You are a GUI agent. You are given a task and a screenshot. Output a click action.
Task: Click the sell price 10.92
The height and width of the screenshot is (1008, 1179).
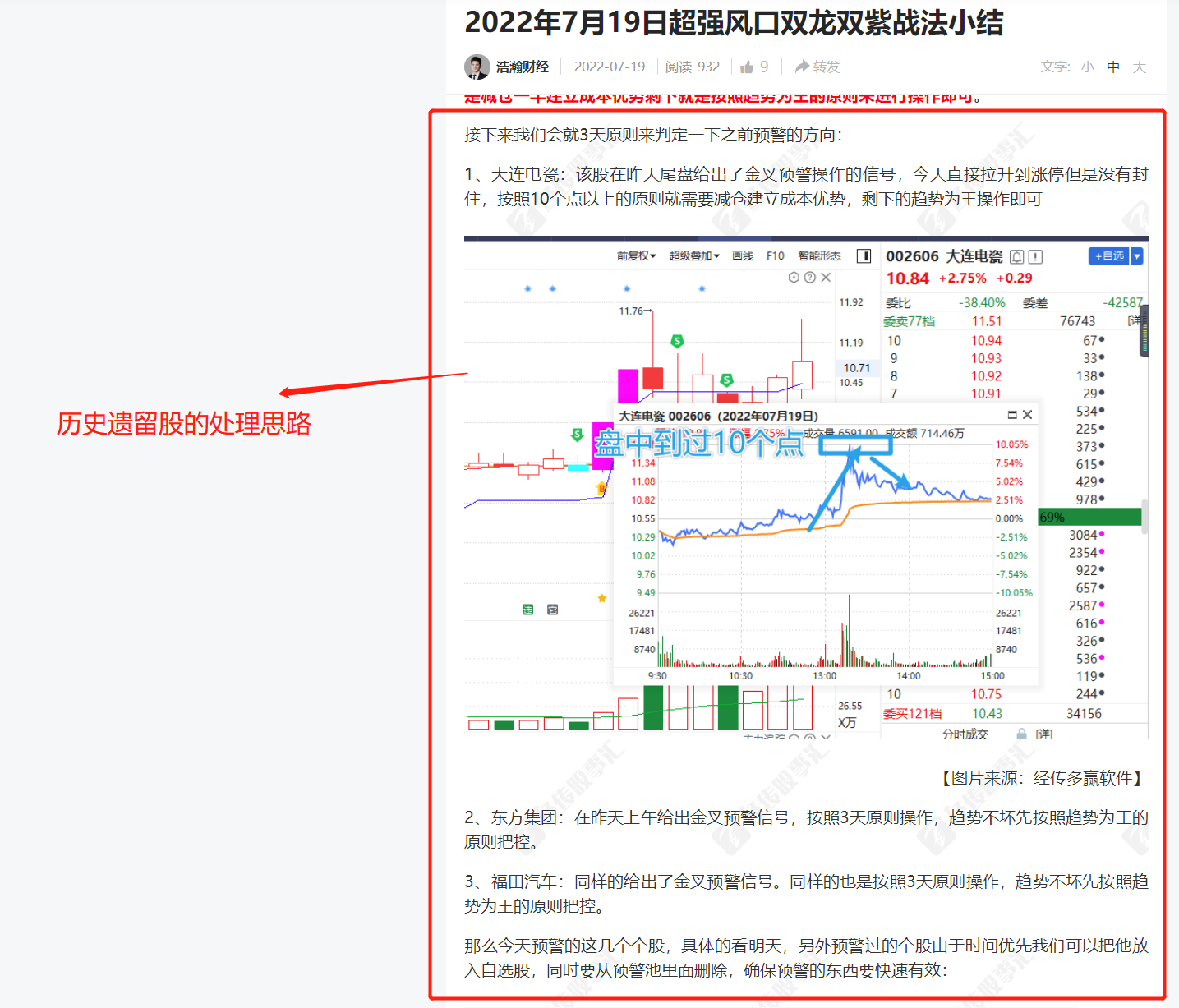click(x=986, y=376)
